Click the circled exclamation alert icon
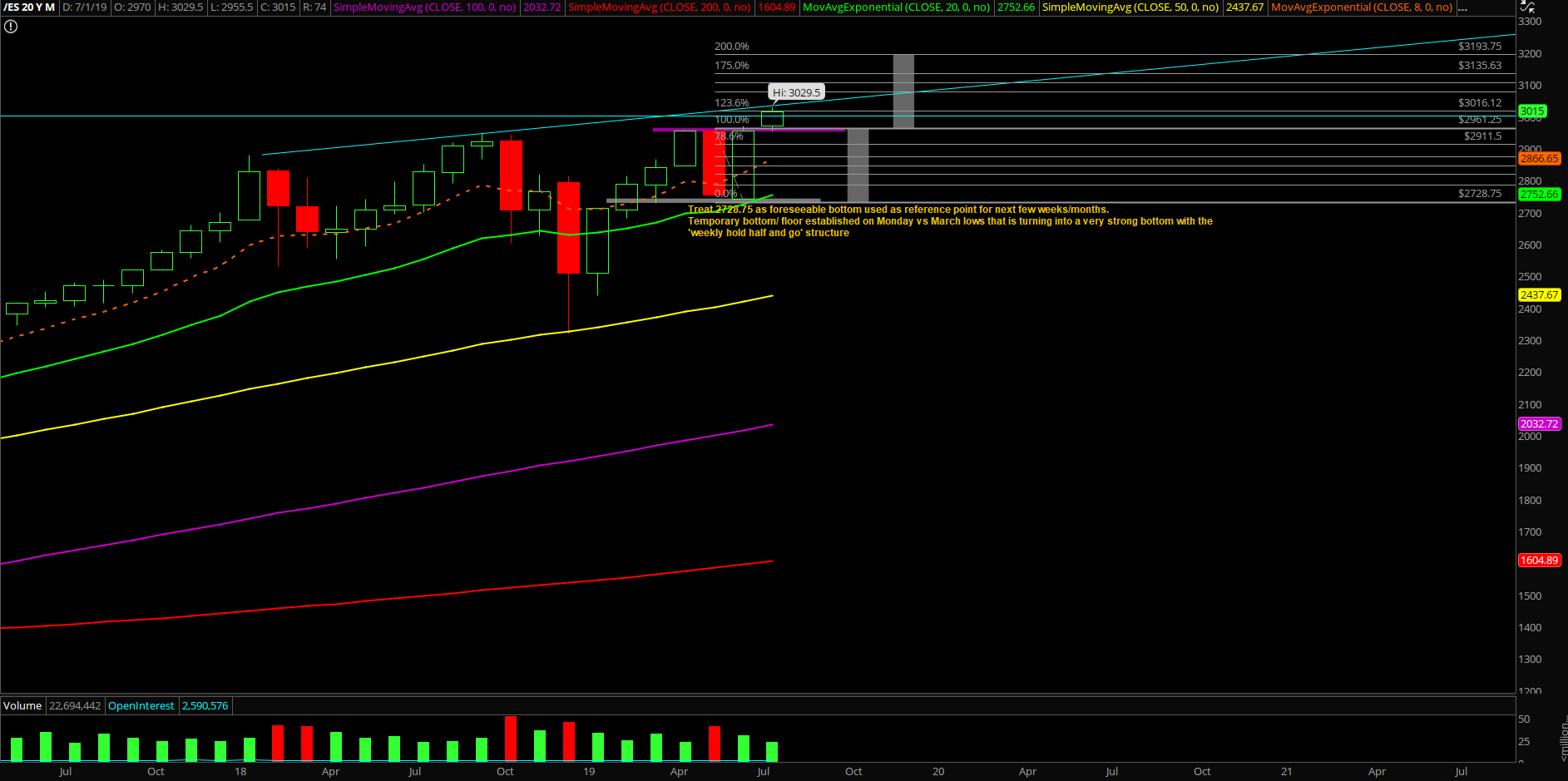Screen dimensions: 1568x781 [11, 27]
